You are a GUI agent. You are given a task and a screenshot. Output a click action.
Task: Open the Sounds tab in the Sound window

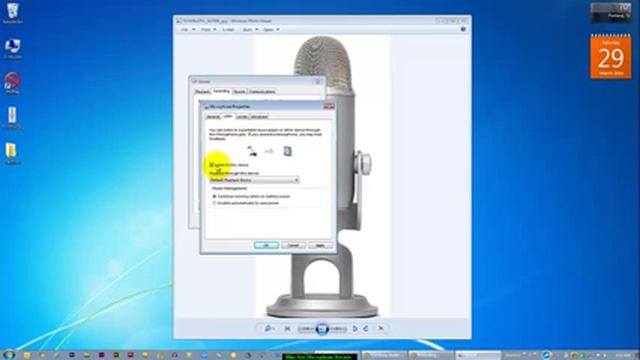(x=240, y=91)
